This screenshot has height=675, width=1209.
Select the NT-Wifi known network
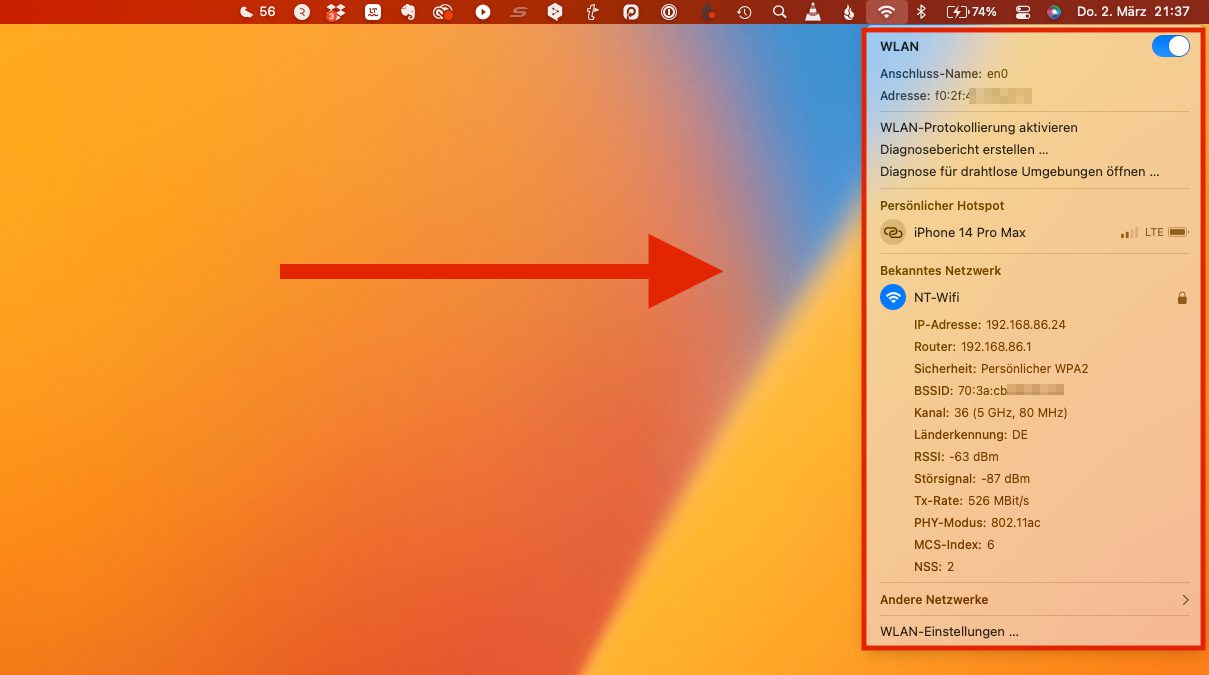coord(936,298)
